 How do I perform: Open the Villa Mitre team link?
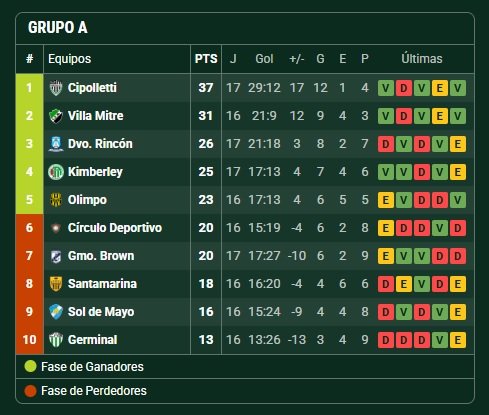point(96,116)
